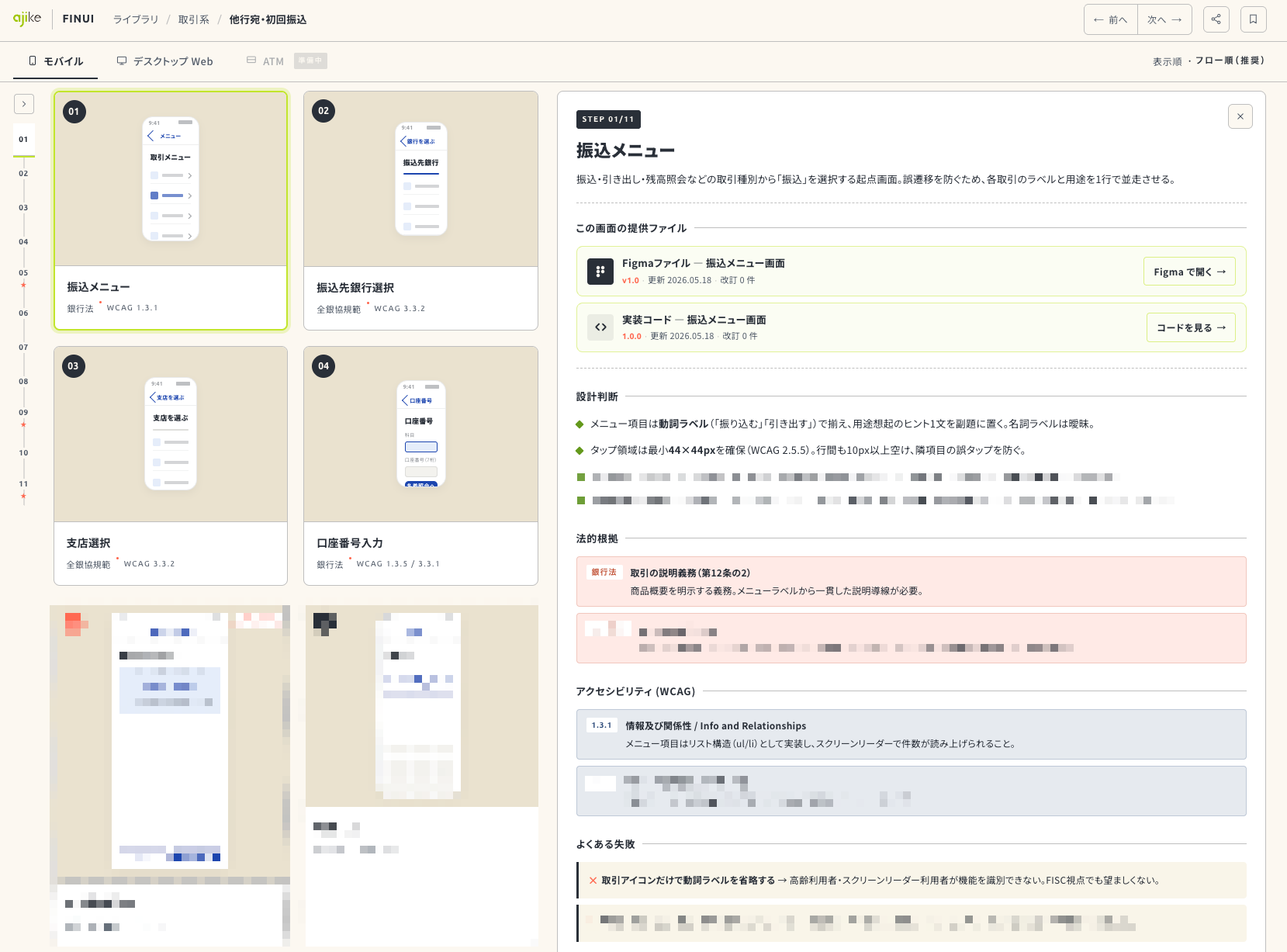This screenshot has width=1287, height=952.
Task: Click WCAG 1.3.1 label on card 01
Action: pyautogui.click(x=133, y=308)
